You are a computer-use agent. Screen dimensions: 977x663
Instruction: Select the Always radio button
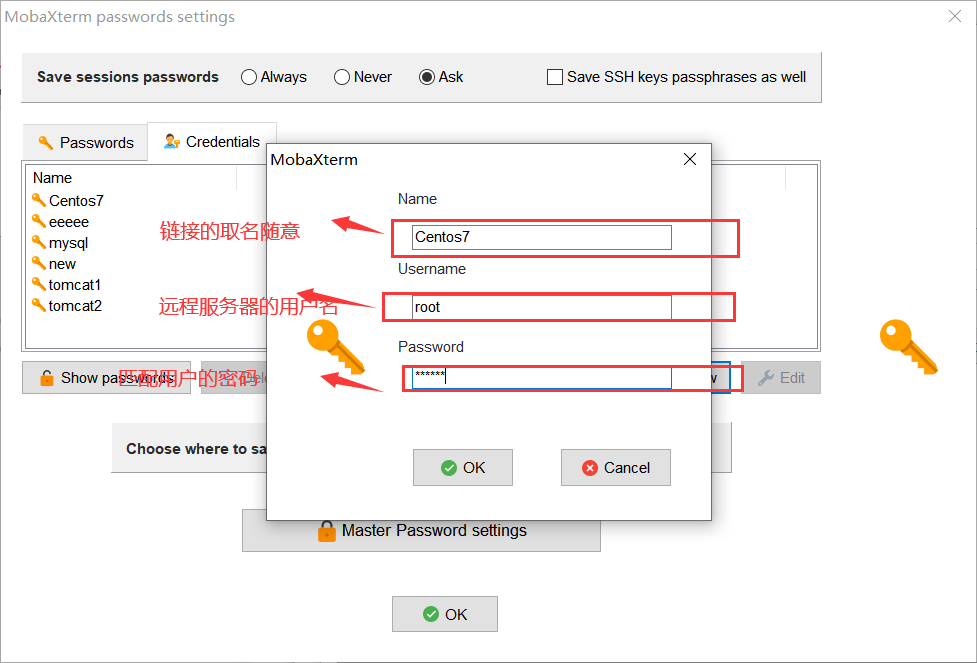point(247,76)
